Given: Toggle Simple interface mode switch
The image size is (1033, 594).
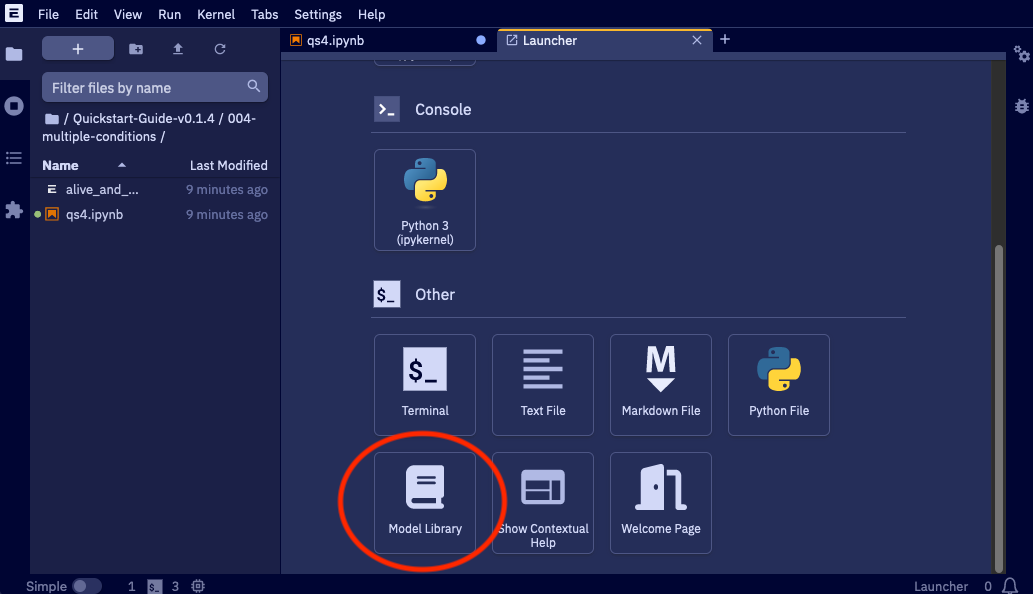Looking at the screenshot, I should click(87, 585).
